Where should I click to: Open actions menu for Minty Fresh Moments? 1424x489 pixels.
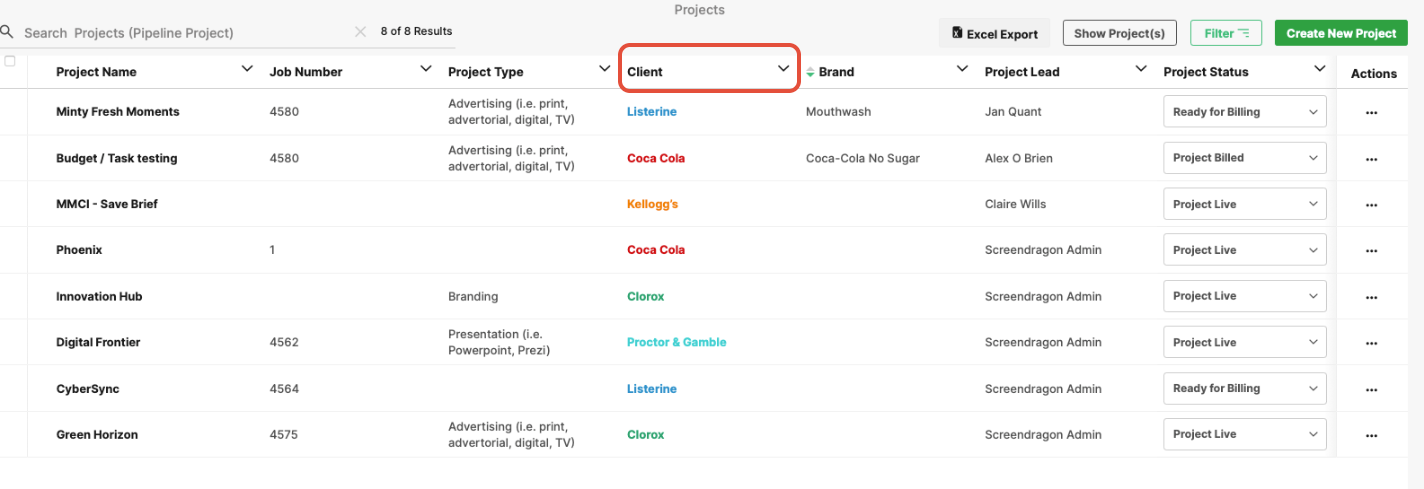[x=1371, y=112]
